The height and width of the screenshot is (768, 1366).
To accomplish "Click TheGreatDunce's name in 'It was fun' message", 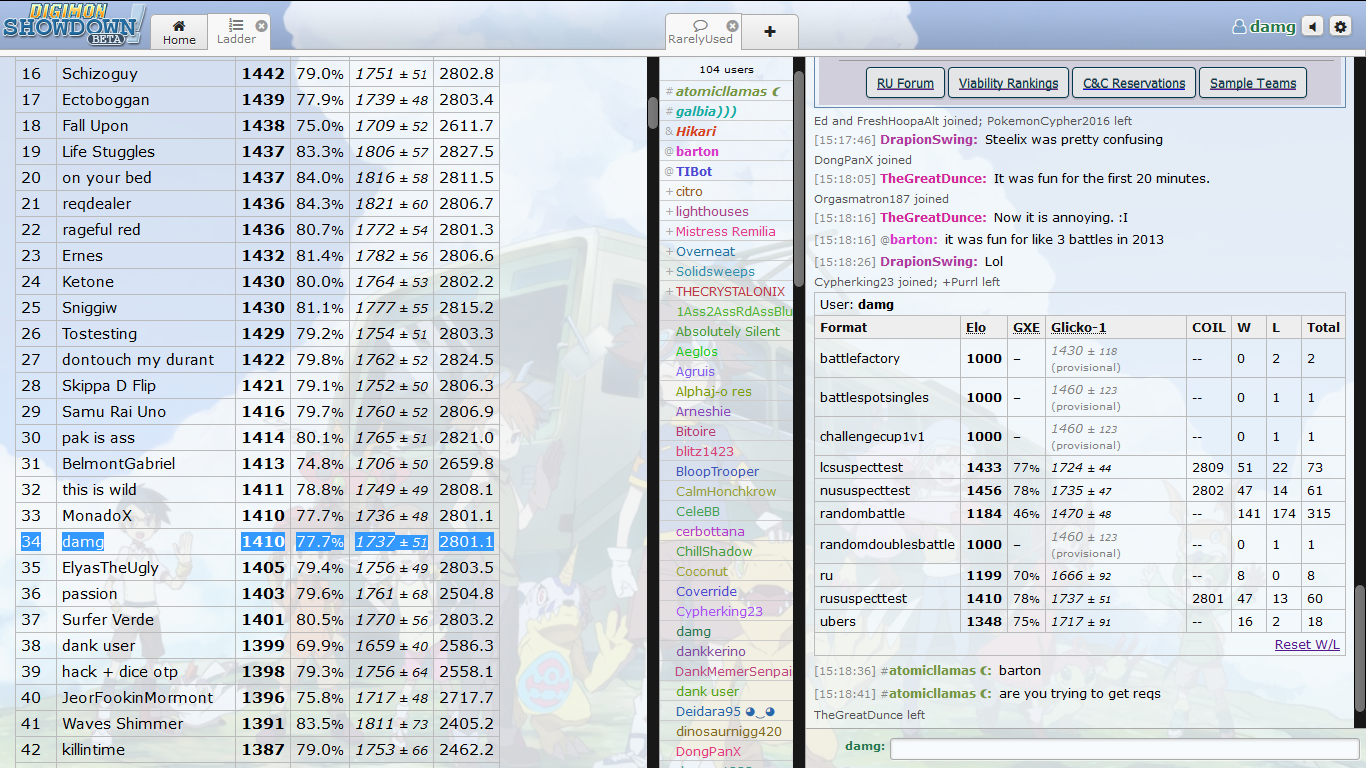I will pos(932,179).
